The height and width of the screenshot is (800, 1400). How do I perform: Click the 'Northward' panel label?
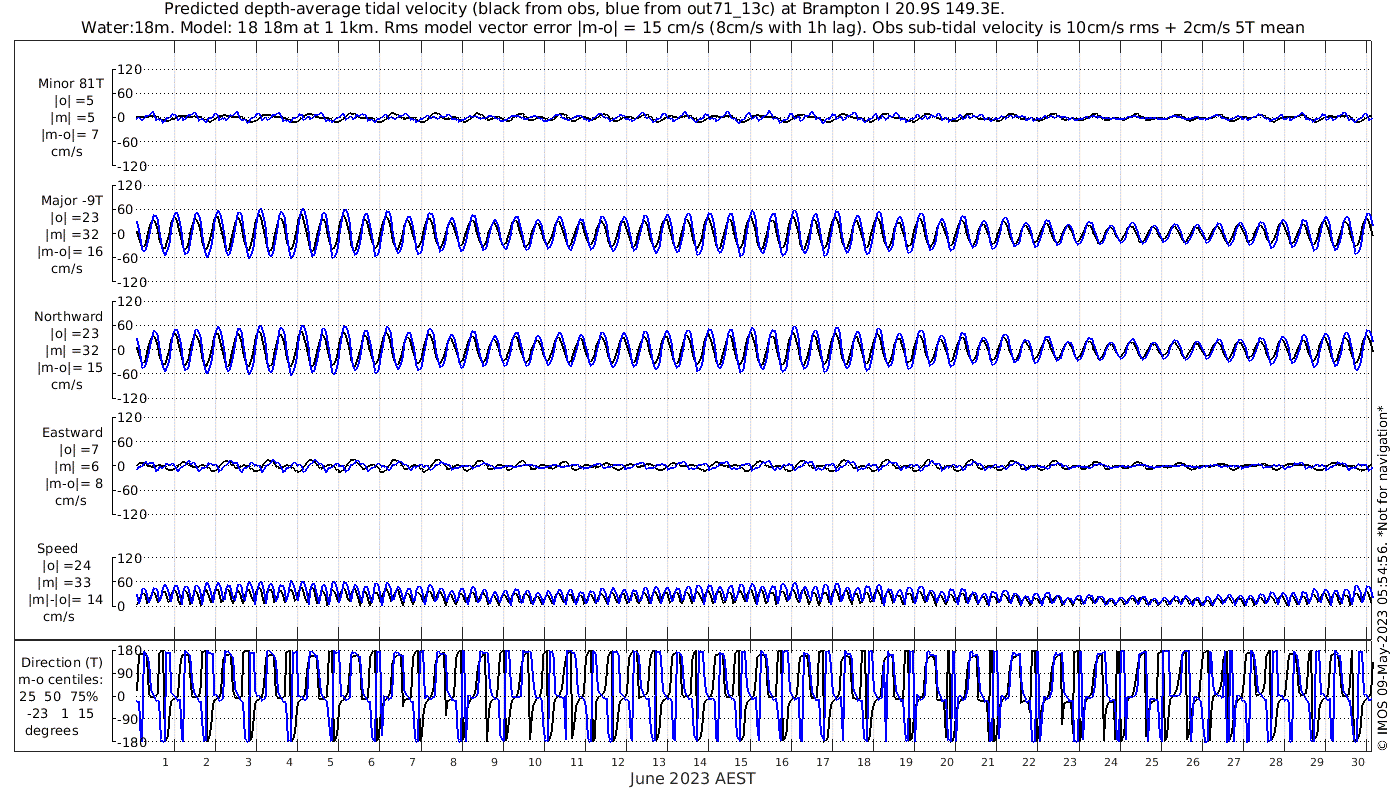point(68,316)
